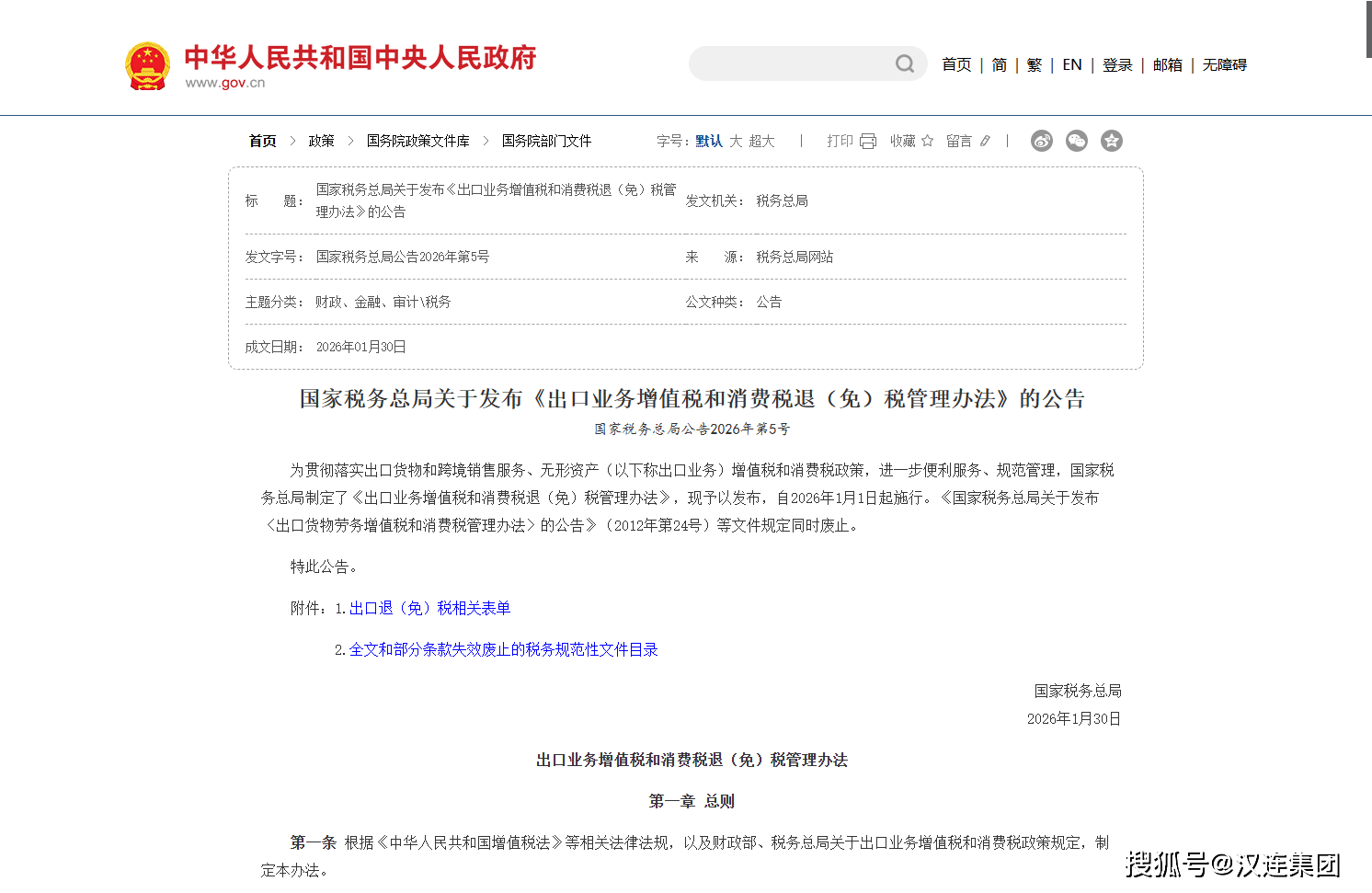Click the pencil icon beside 留言
Screen dimensions: 1372x893
(x=985, y=141)
